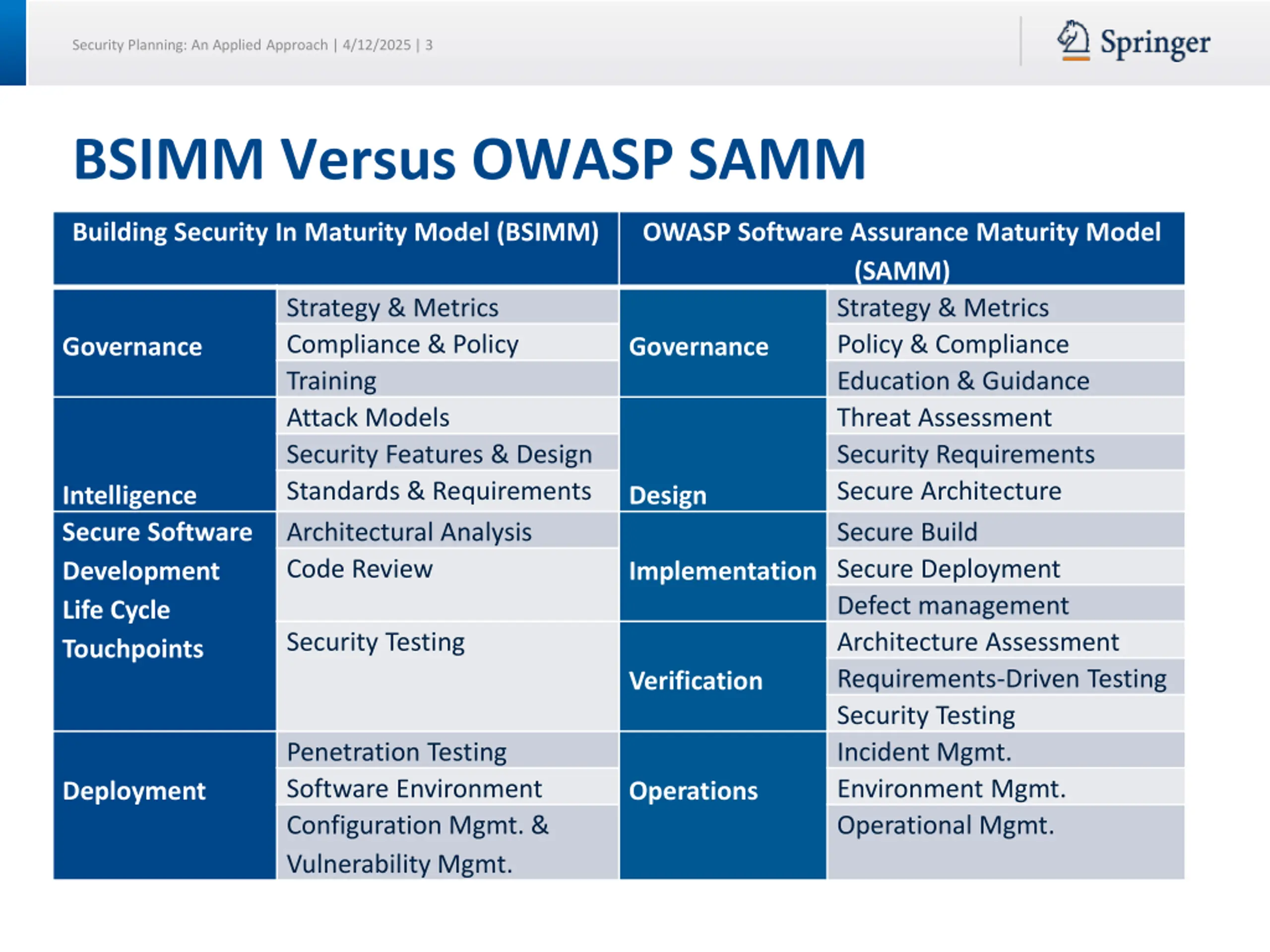This screenshot has width=1270, height=952.
Task: Click SAMM 'Strategy & Metrics' cell
Action: [1006, 306]
